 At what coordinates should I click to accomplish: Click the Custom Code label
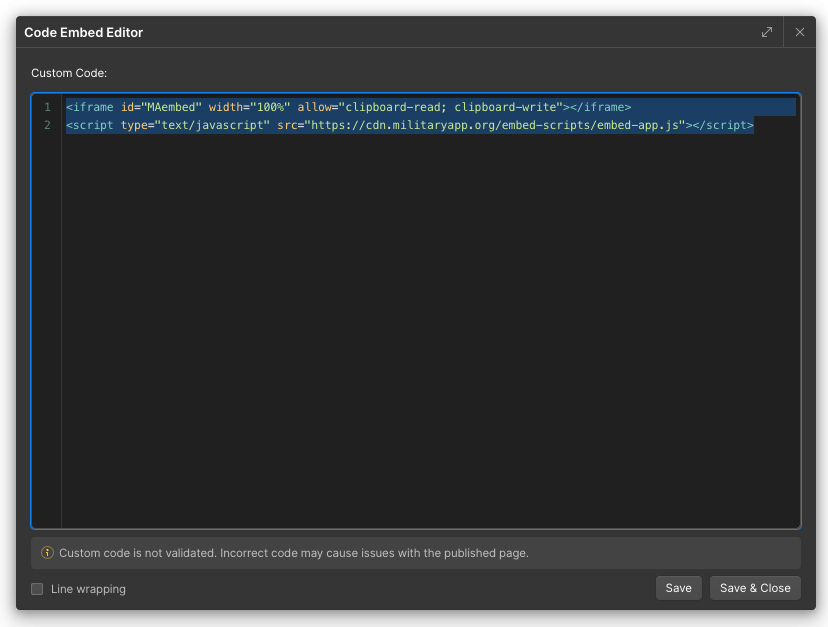click(x=69, y=73)
